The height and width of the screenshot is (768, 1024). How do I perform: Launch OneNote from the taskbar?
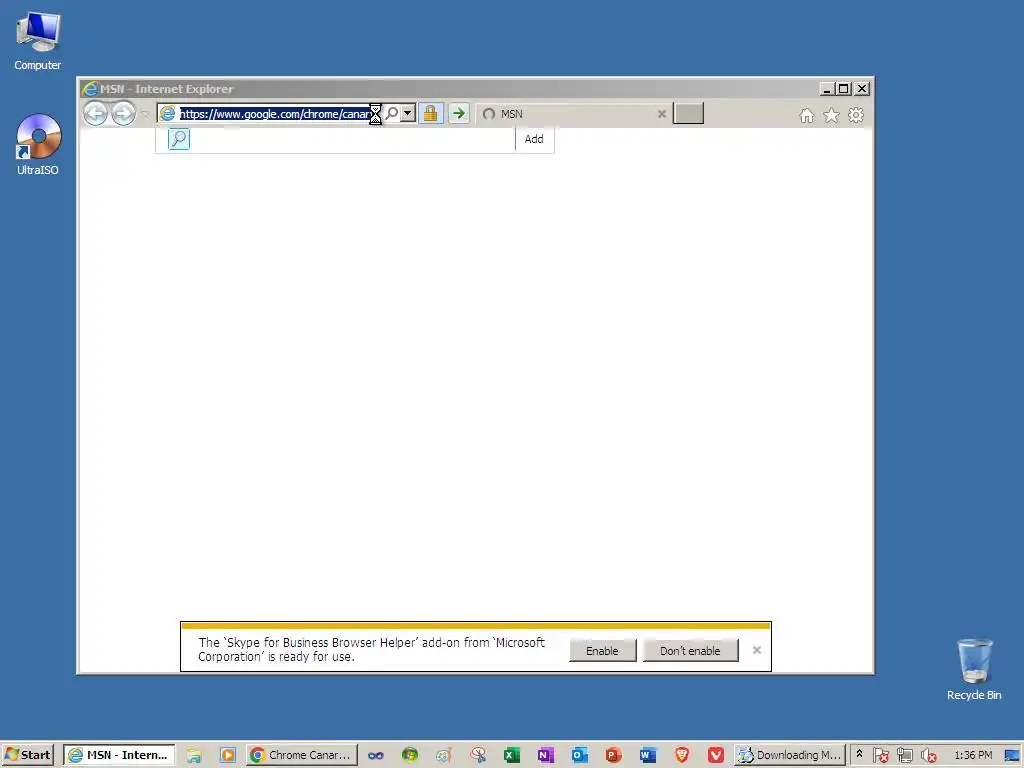click(546, 756)
